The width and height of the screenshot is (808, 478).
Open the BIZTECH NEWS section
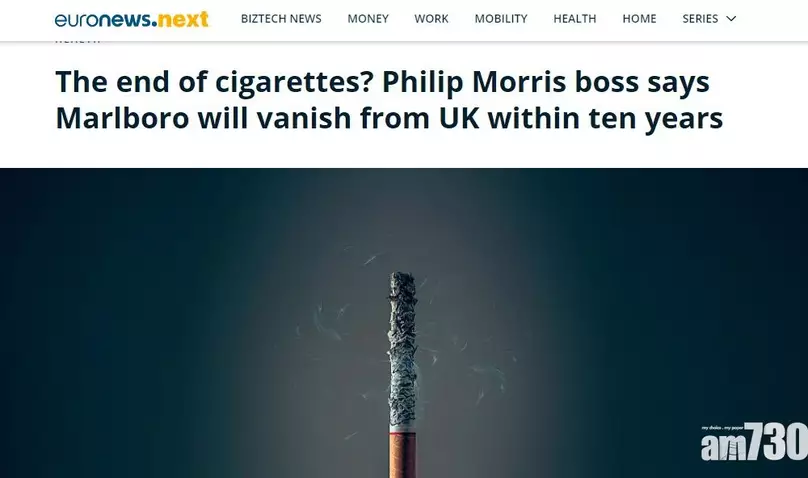(x=281, y=19)
